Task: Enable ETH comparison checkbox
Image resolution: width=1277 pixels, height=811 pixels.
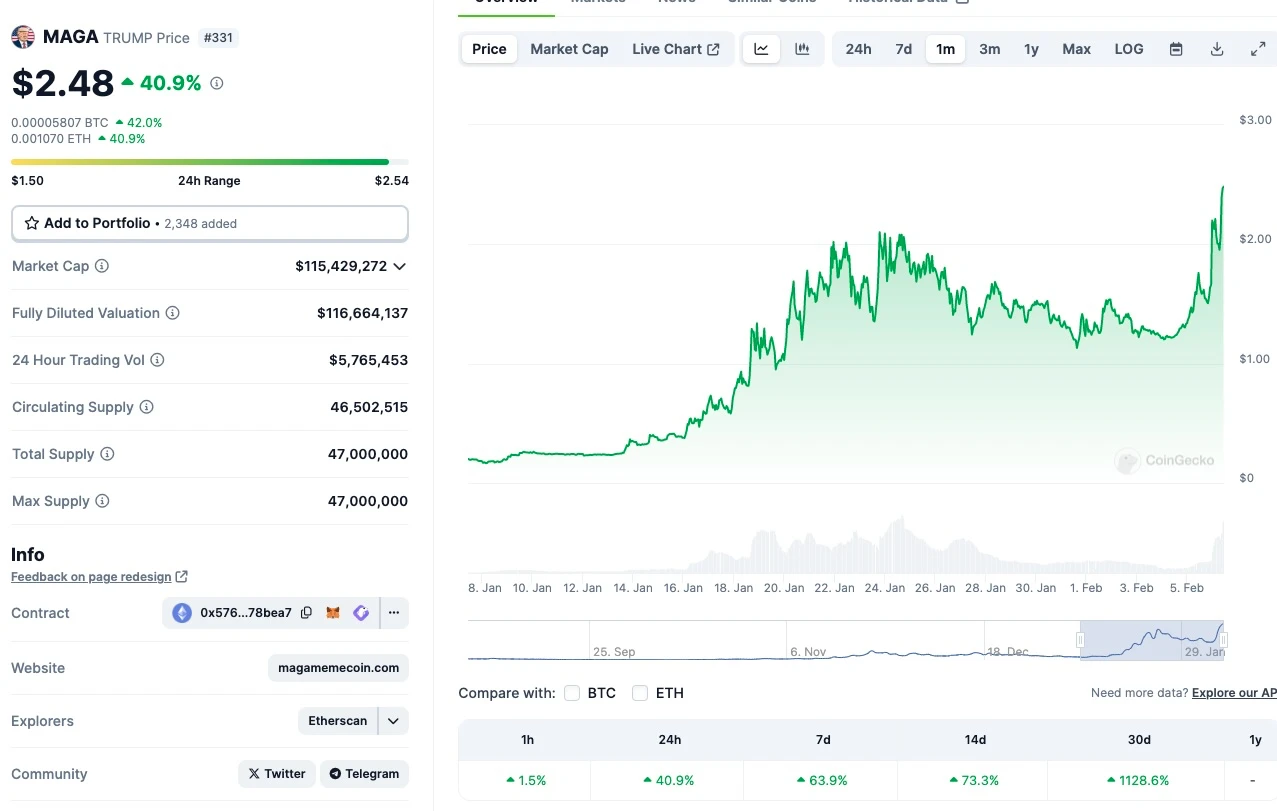Action: pyautogui.click(x=640, y=693)
